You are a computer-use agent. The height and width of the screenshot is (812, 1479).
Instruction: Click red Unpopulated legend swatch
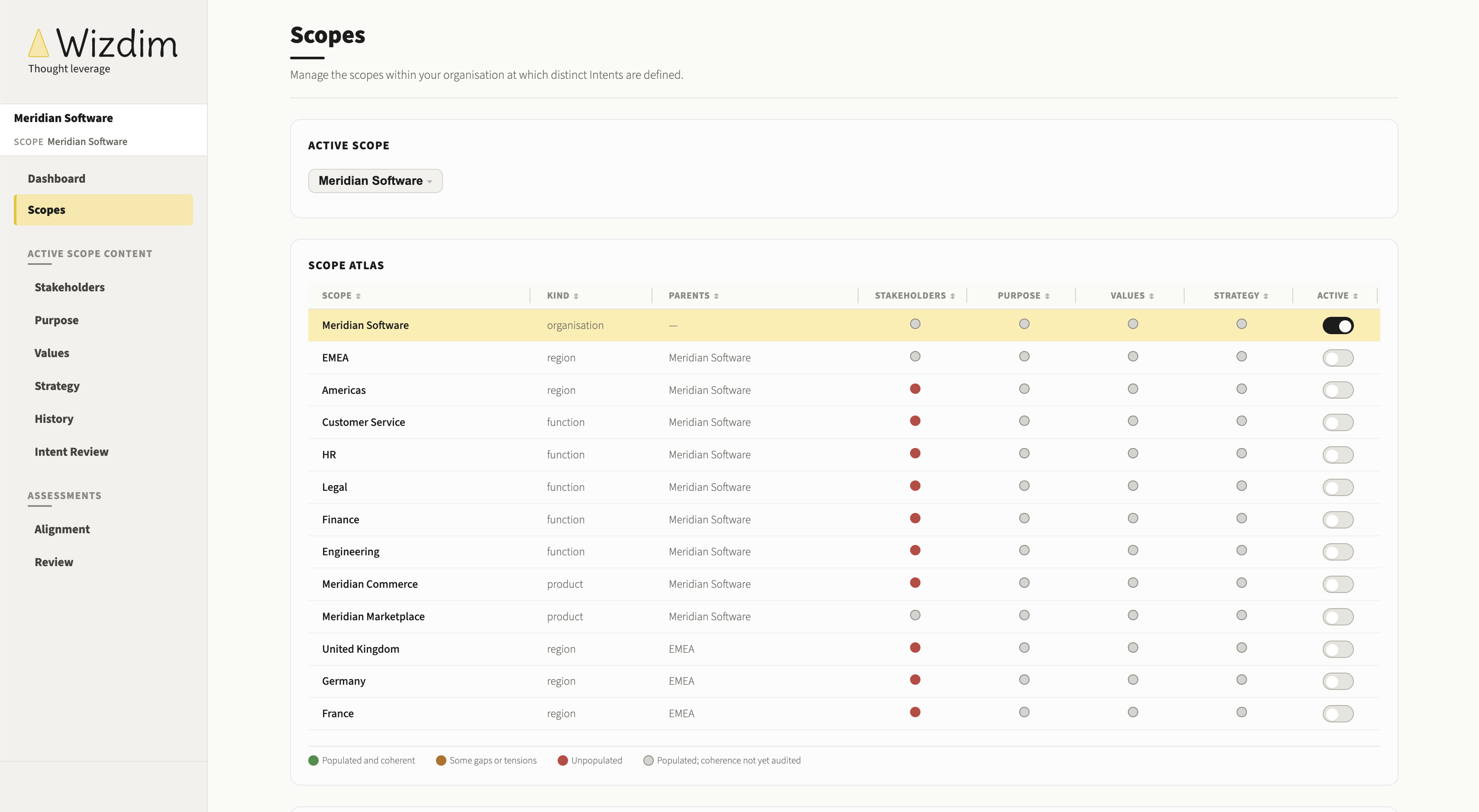point(563,760)
